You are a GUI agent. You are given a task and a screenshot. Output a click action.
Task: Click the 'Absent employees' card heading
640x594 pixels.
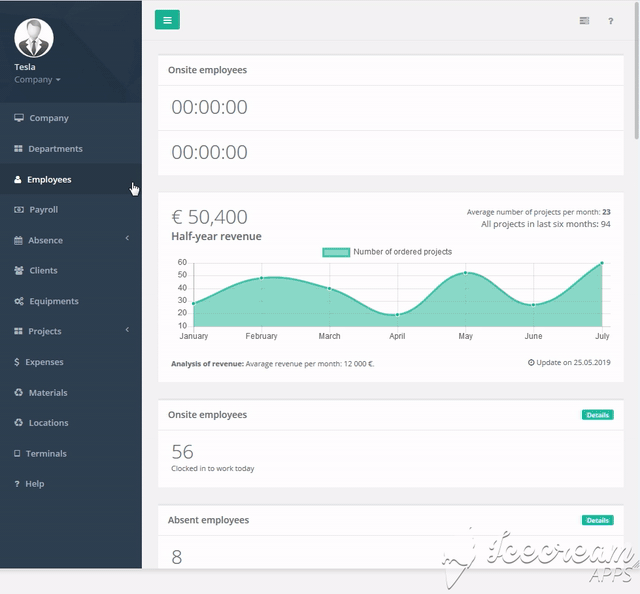(x=209, y=520)
